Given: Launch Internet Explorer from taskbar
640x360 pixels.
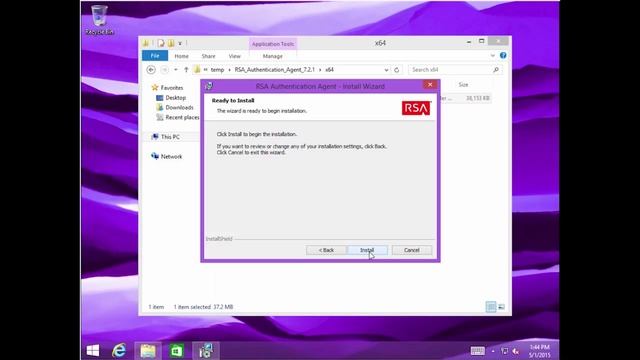Looking at the screenshot, I should pos(119,350).
